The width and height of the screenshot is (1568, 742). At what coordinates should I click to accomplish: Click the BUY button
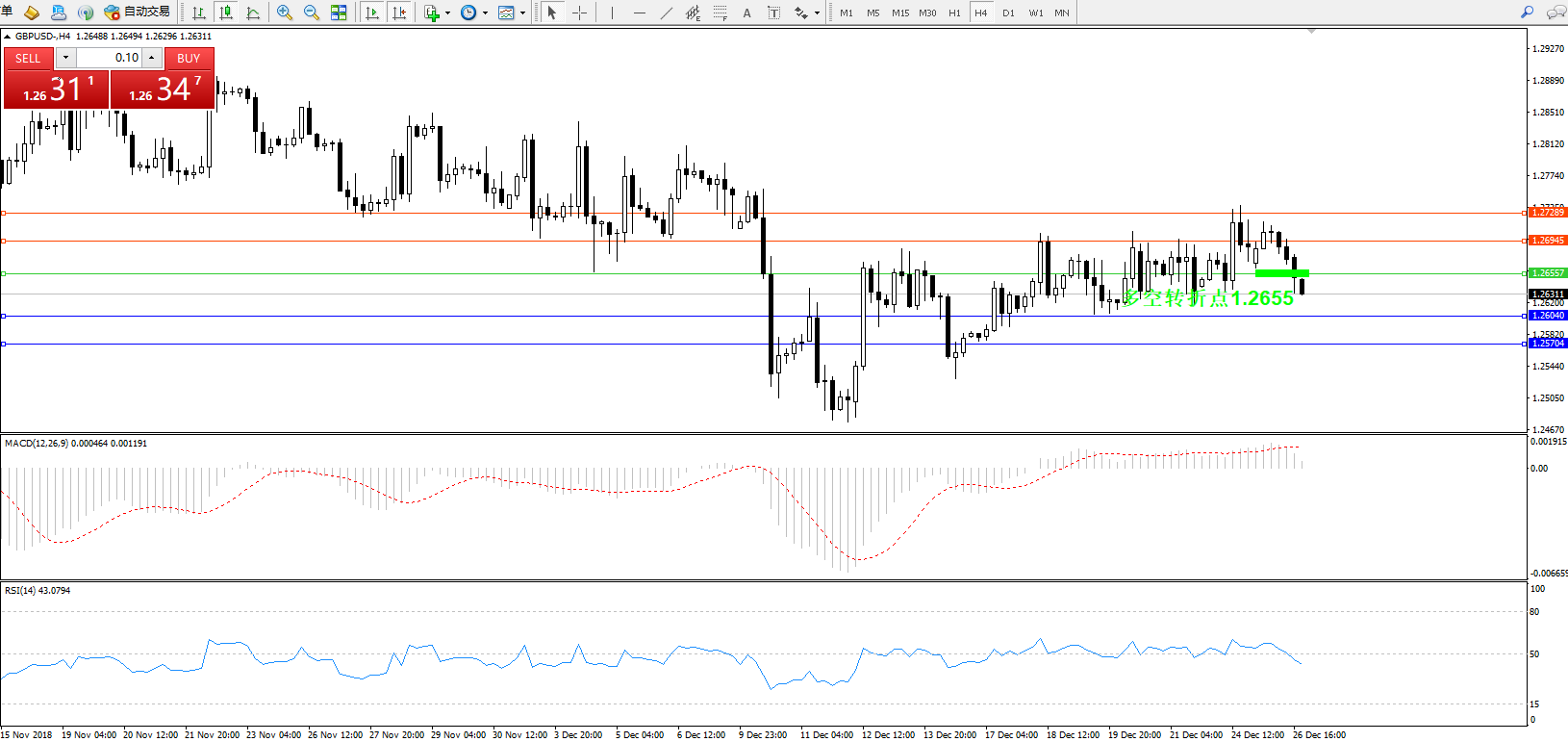[189, 59]
